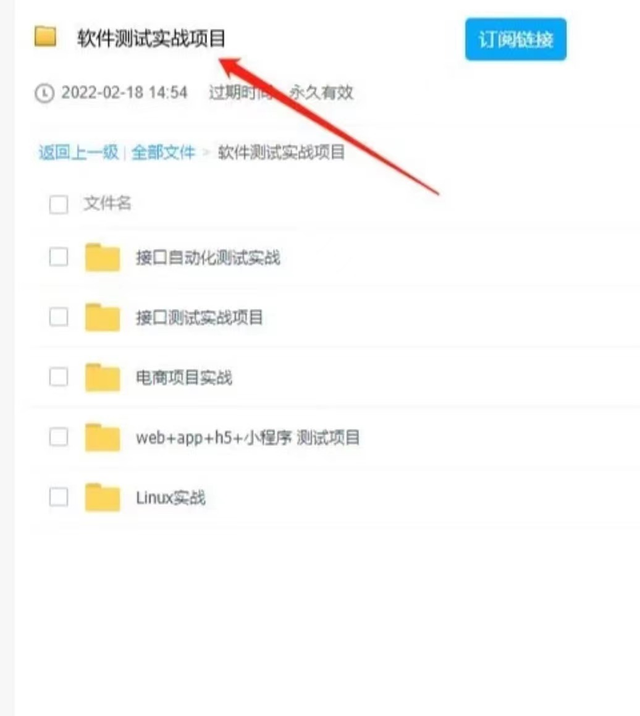
Task: Open the 全部文件 breadcrumb link
Action: click(x=163, y=152)
